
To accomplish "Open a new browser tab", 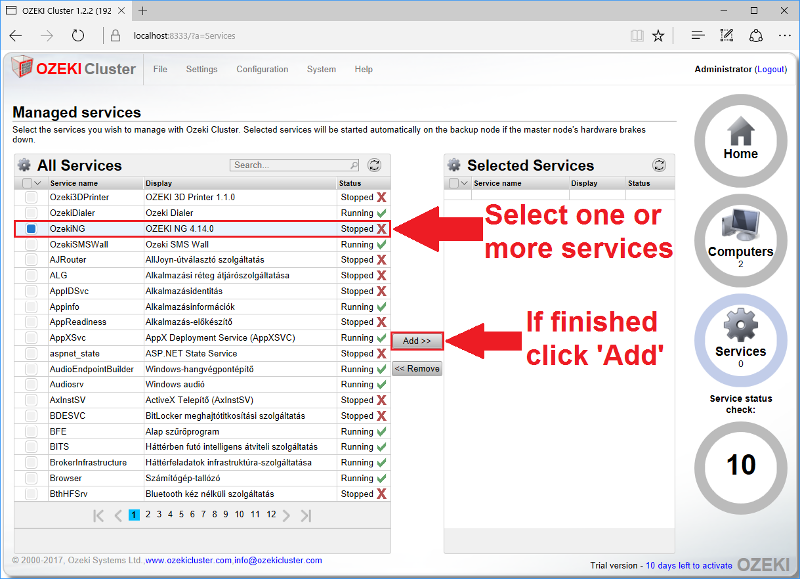I will [x=142, y=11].
